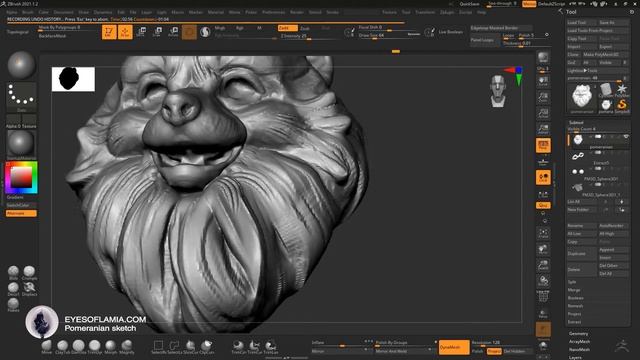Screen dimensions: 640x360
Task: Select the Blob brush on left shelf
Action: point(13,273)
